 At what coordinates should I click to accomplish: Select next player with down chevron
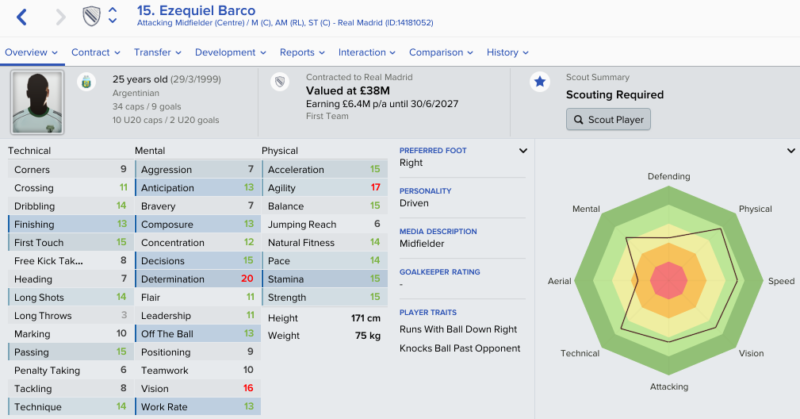click(113, 21)
